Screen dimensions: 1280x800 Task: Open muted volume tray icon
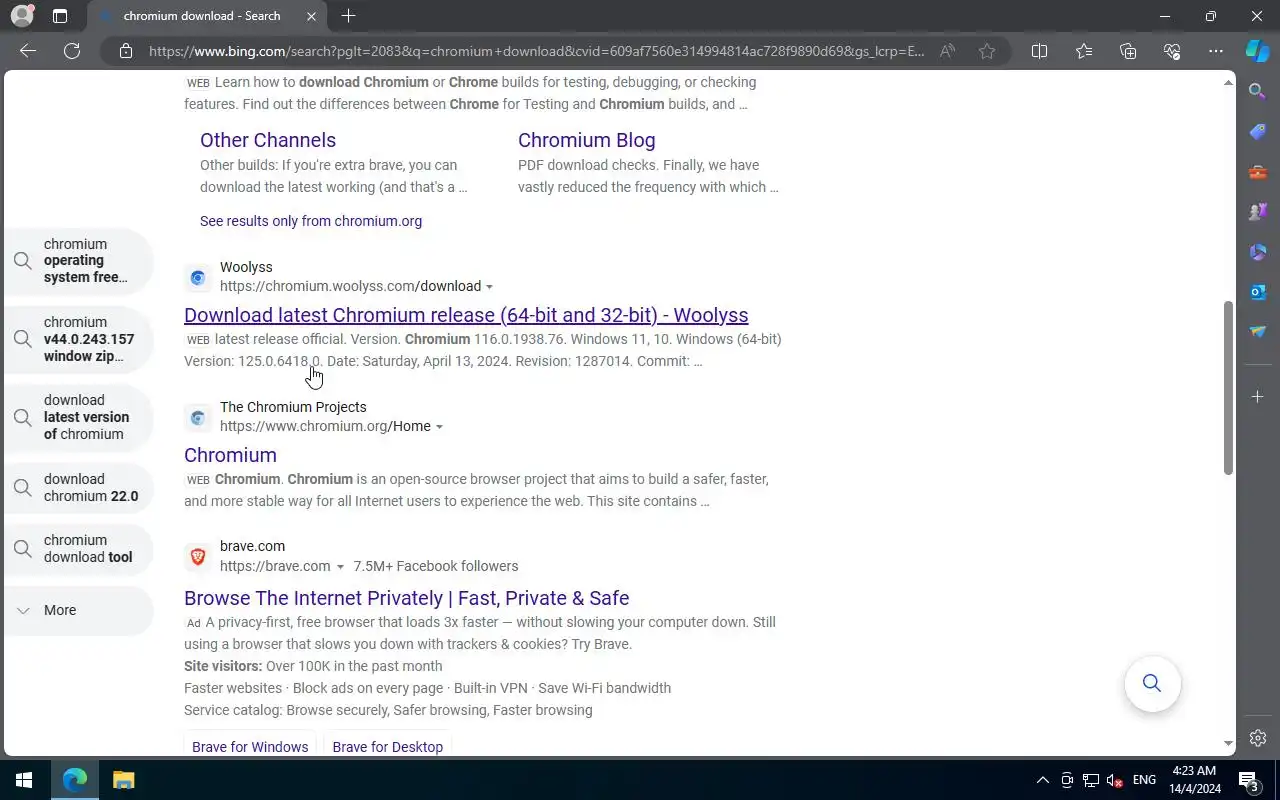click(1115, 780)
